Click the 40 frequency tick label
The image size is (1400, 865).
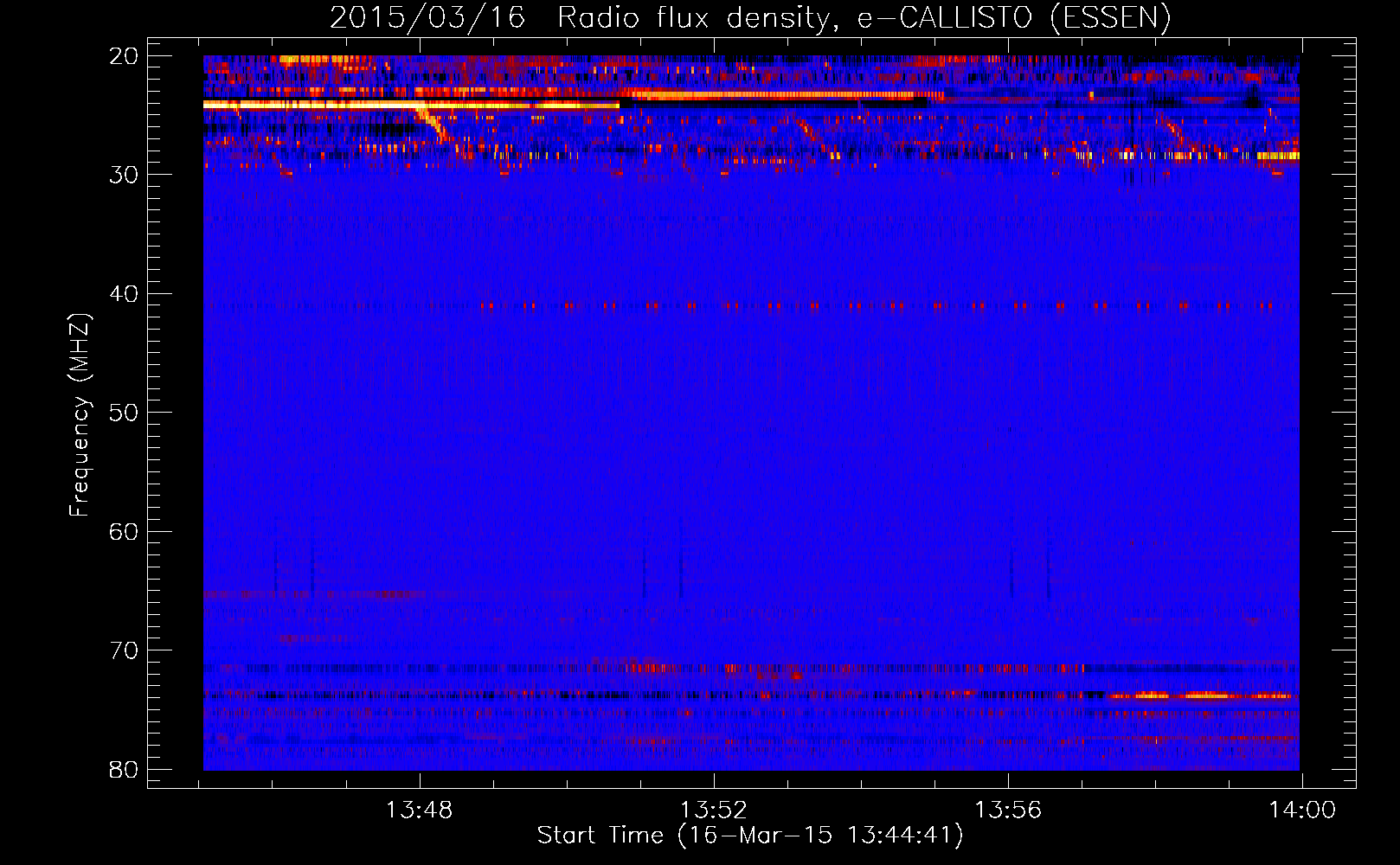tap(124, 294)
